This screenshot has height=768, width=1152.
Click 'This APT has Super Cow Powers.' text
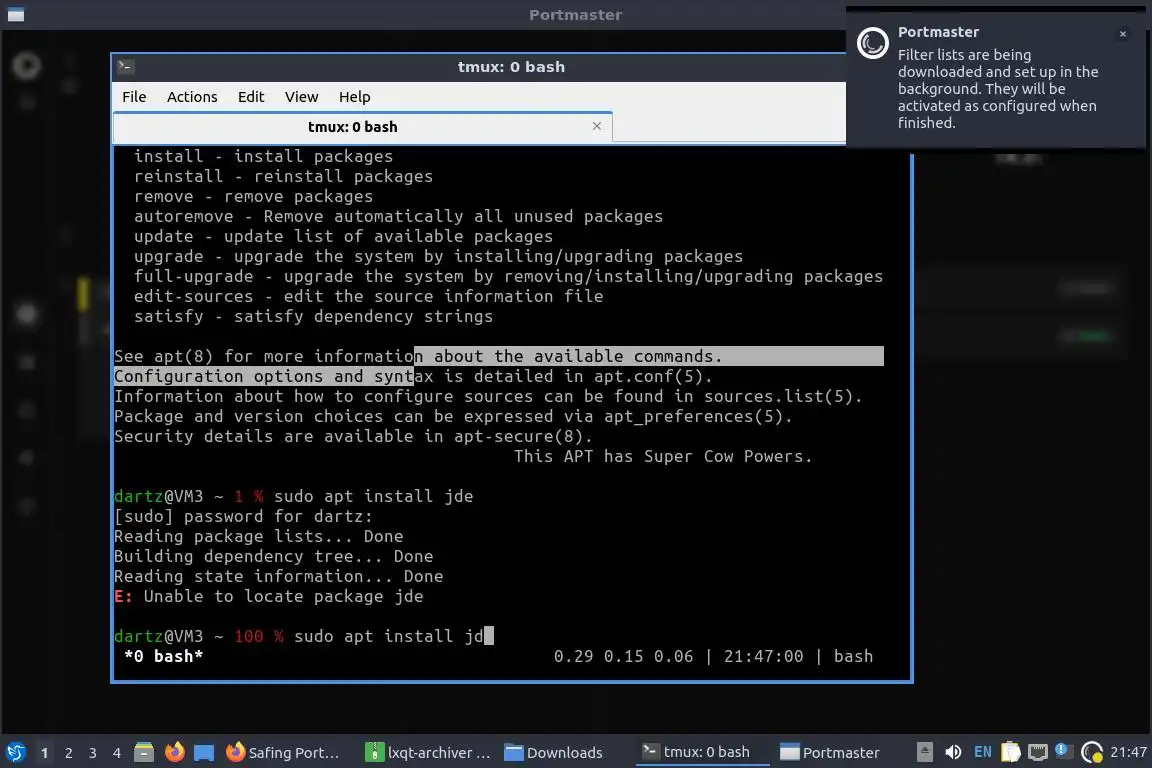click(663, 456)
